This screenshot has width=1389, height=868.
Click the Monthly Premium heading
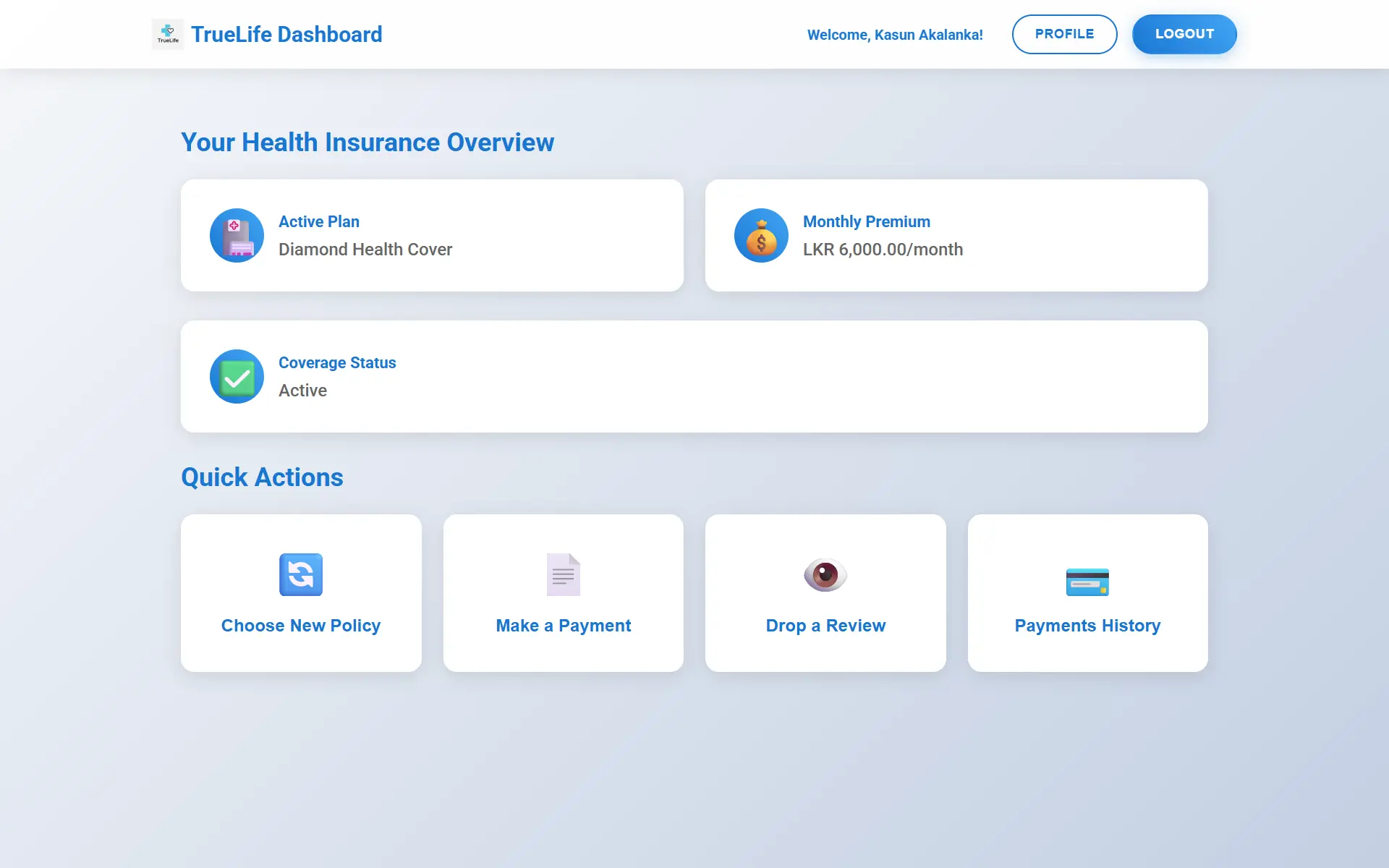pos(866,221)
